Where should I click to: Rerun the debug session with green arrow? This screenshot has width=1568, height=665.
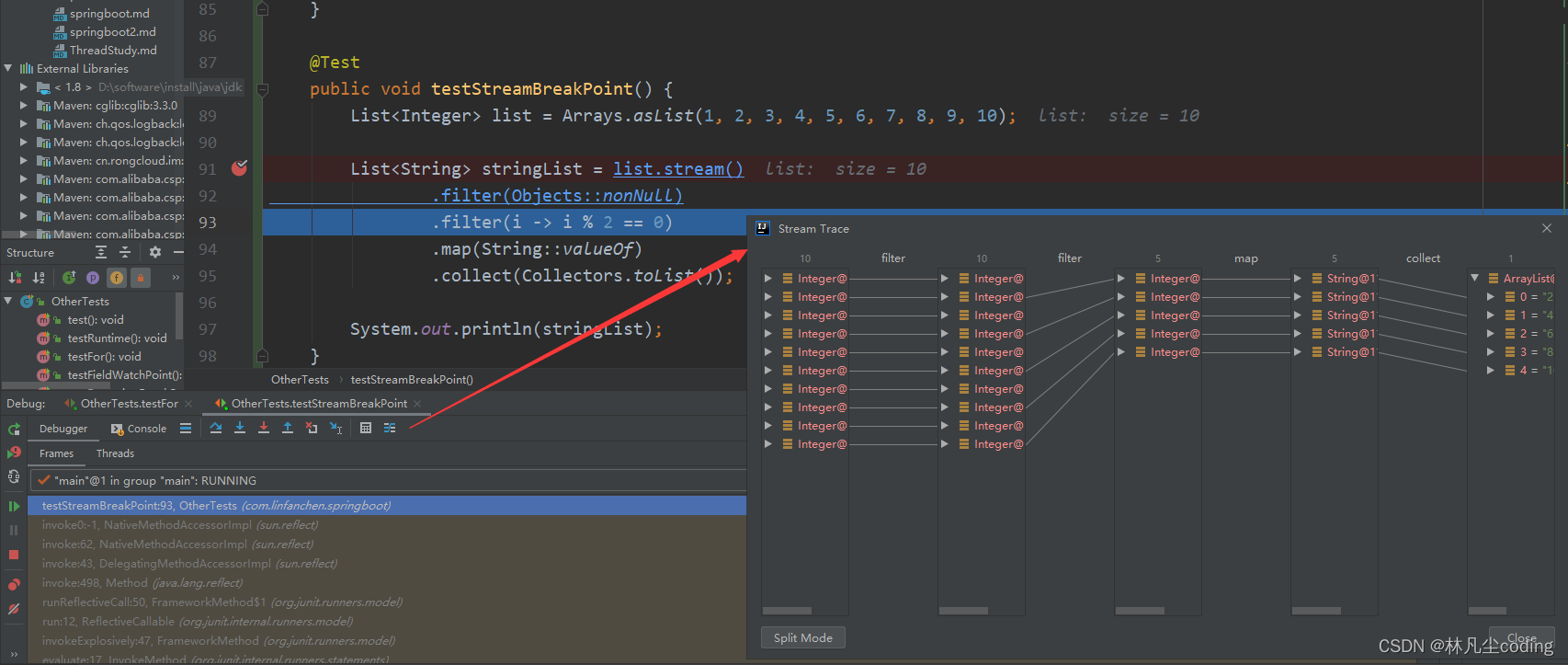click(x=14, y=430)
